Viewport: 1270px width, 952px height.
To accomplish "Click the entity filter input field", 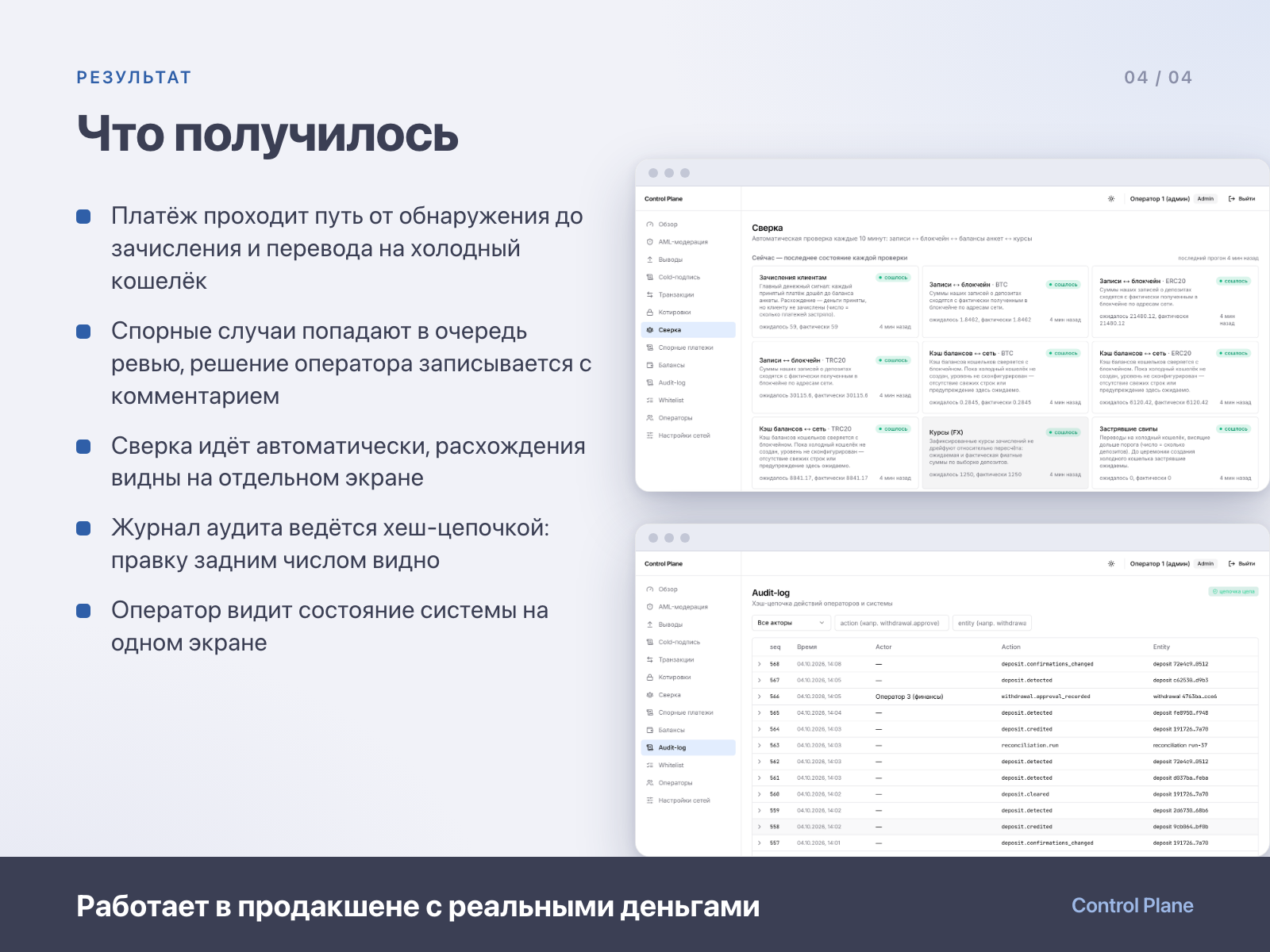I will point(992,623).
